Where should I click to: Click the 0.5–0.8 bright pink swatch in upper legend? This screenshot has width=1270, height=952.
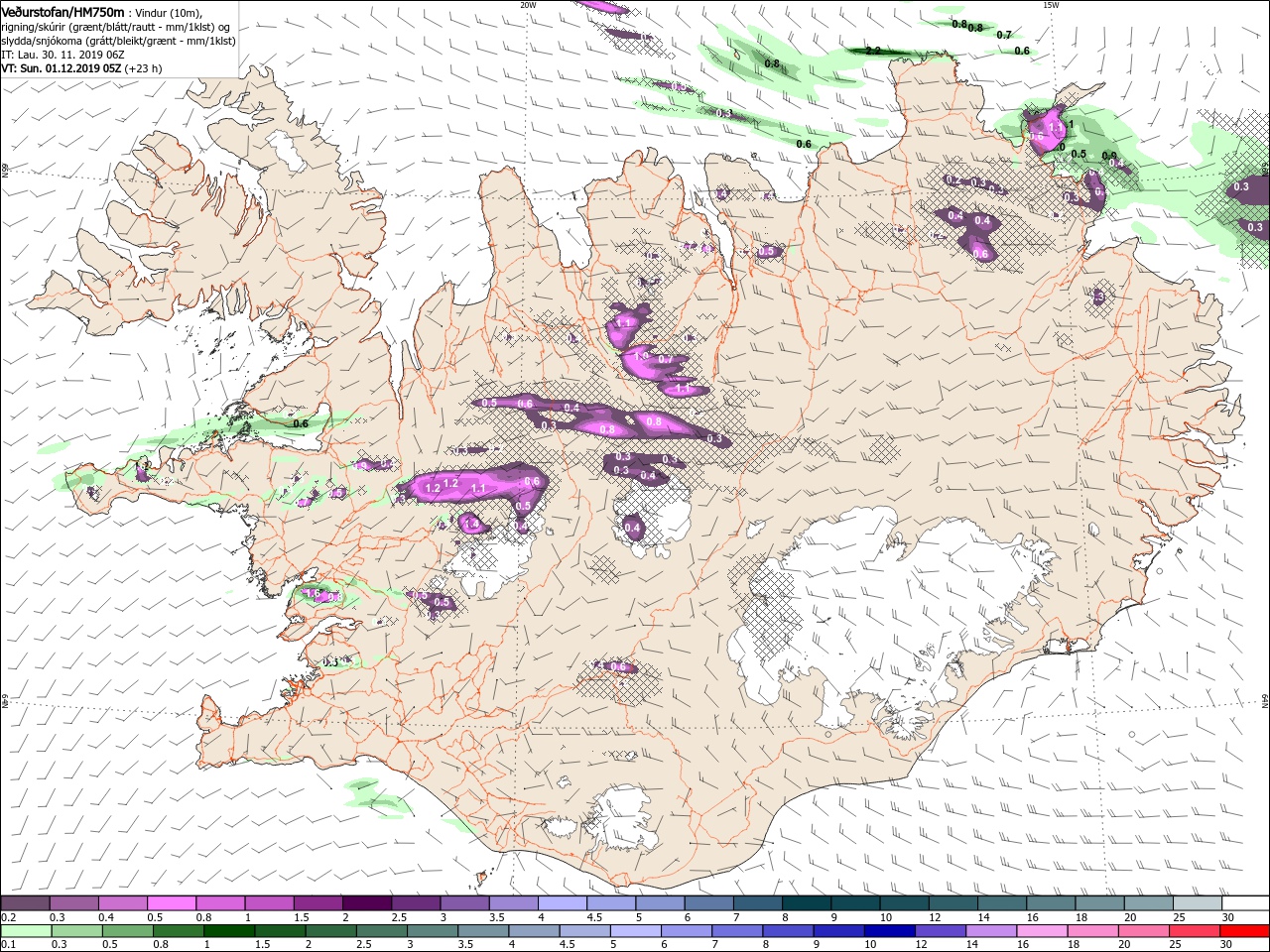171,903
